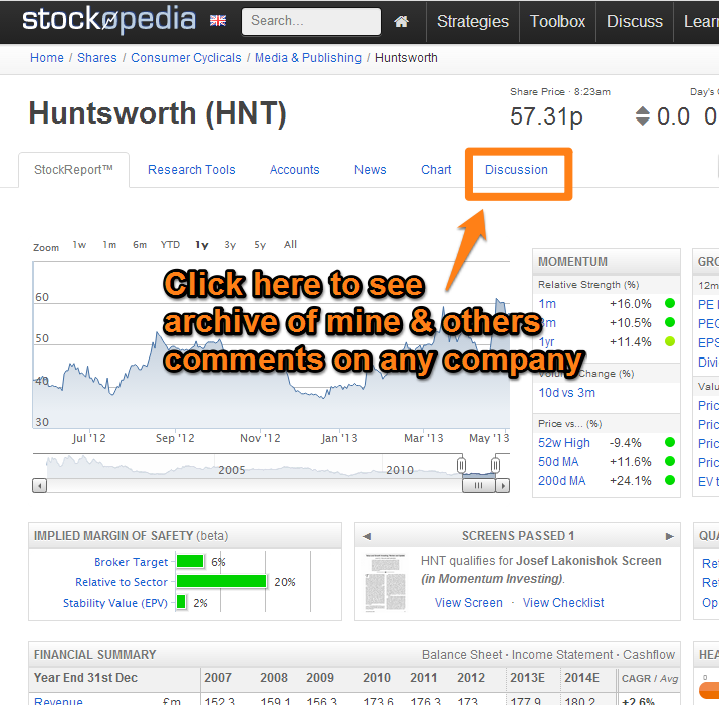Focus the Search input field
This screenshot has width=719, height=705.
[311, 21]
